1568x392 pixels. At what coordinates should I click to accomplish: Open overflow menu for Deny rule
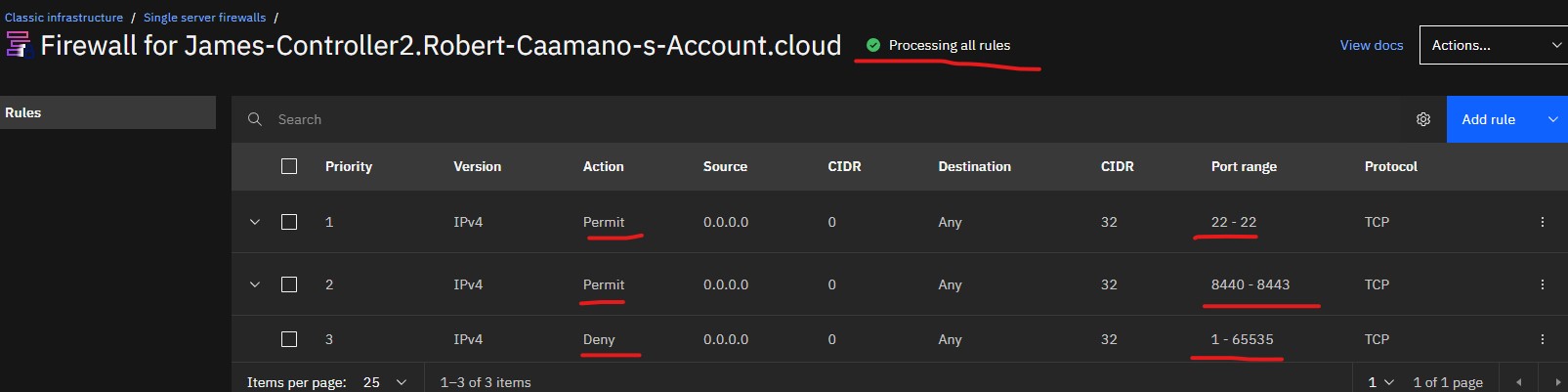[1543, 339]
